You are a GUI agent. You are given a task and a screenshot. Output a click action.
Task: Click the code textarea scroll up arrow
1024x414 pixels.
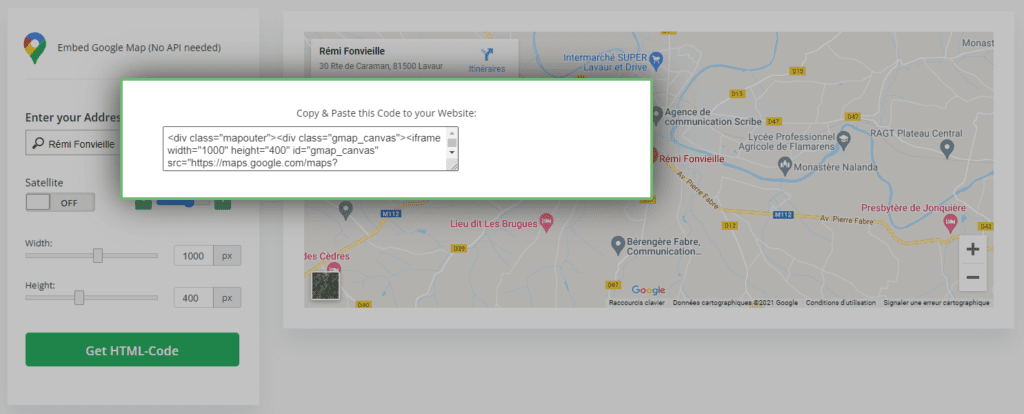pos(452,133)
